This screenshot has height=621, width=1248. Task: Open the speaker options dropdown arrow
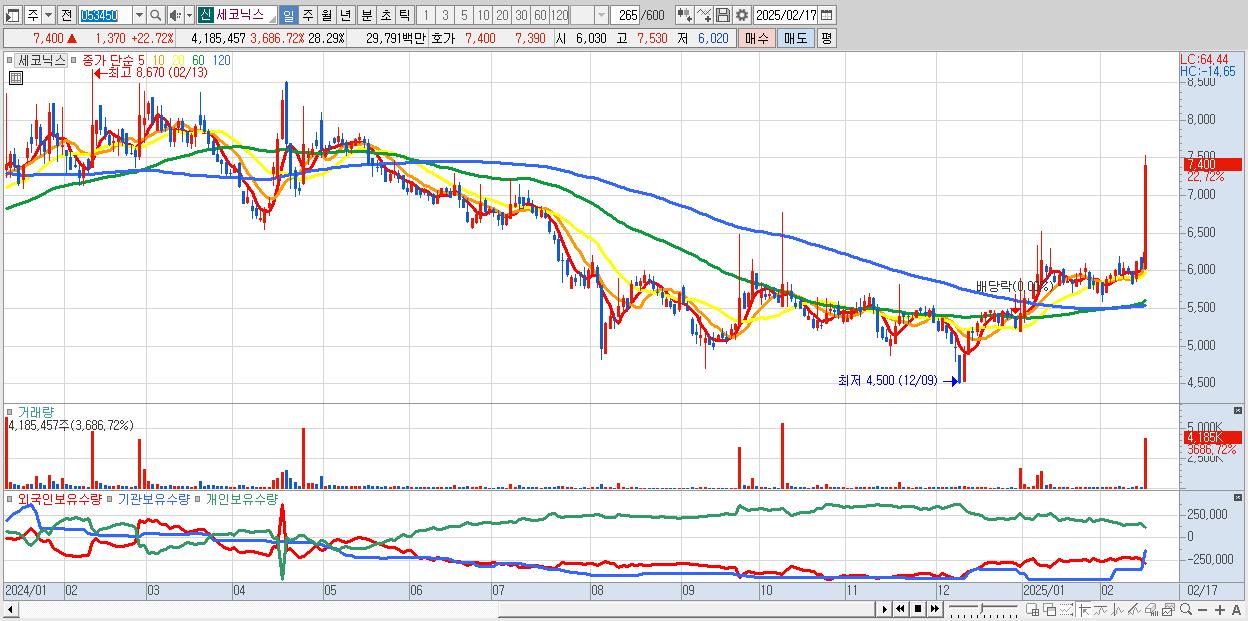(189, 15)
